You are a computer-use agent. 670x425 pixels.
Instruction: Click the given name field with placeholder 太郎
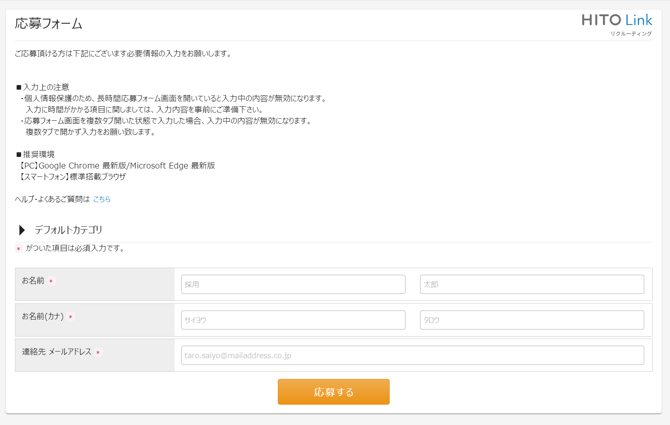tap(531, 285)
